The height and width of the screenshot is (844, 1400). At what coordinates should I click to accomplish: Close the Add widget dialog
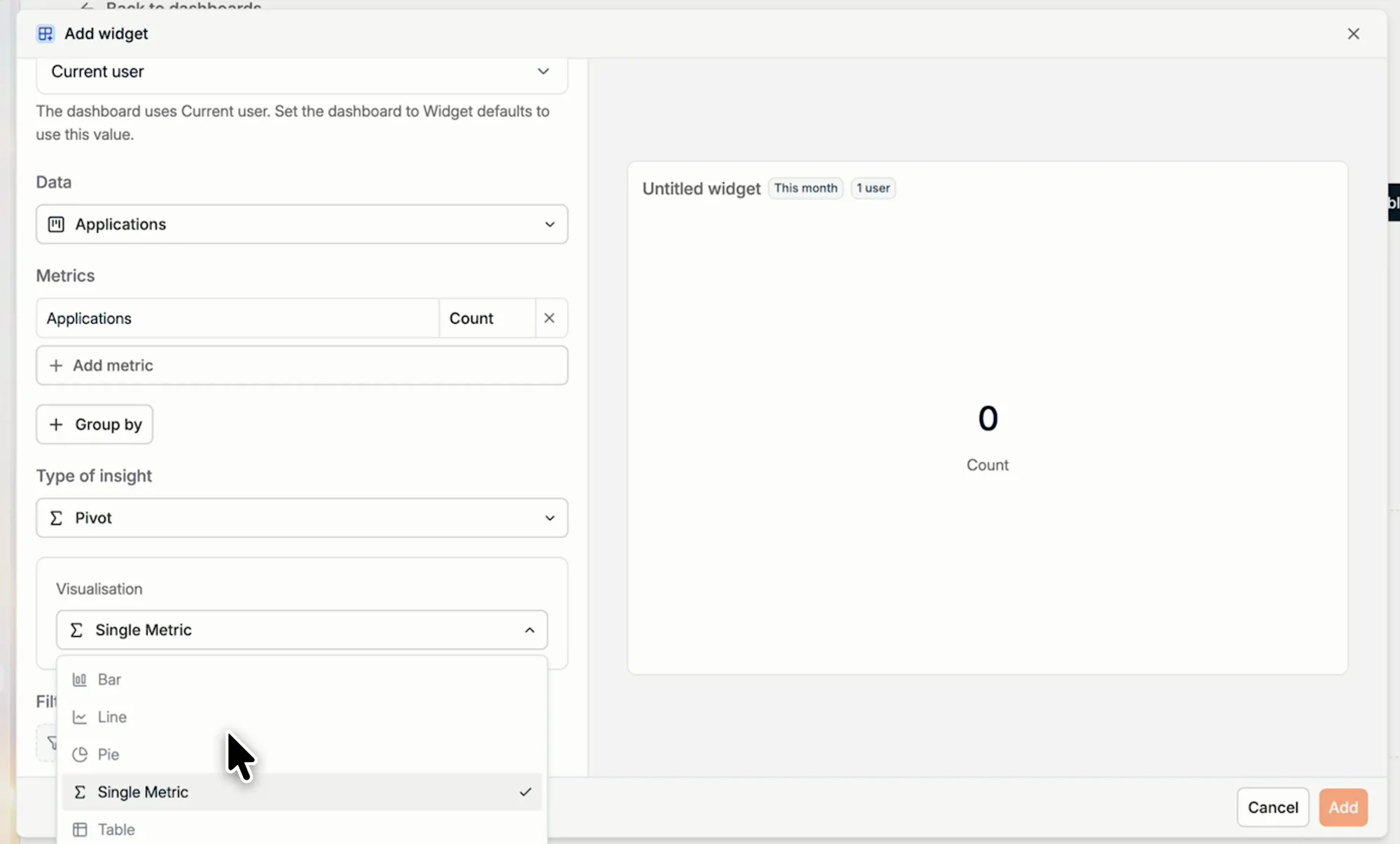coord(1353,34)
